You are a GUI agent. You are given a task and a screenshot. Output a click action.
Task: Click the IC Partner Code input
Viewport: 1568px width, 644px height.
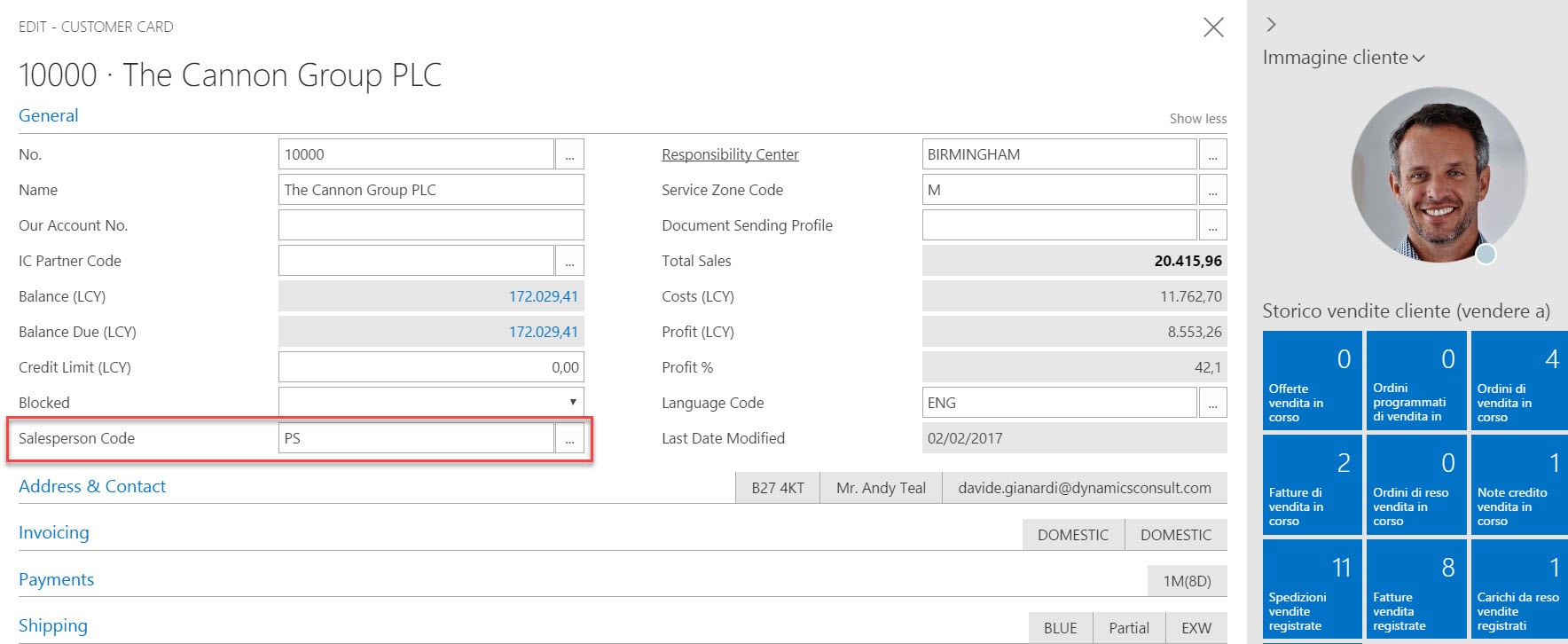416,261
